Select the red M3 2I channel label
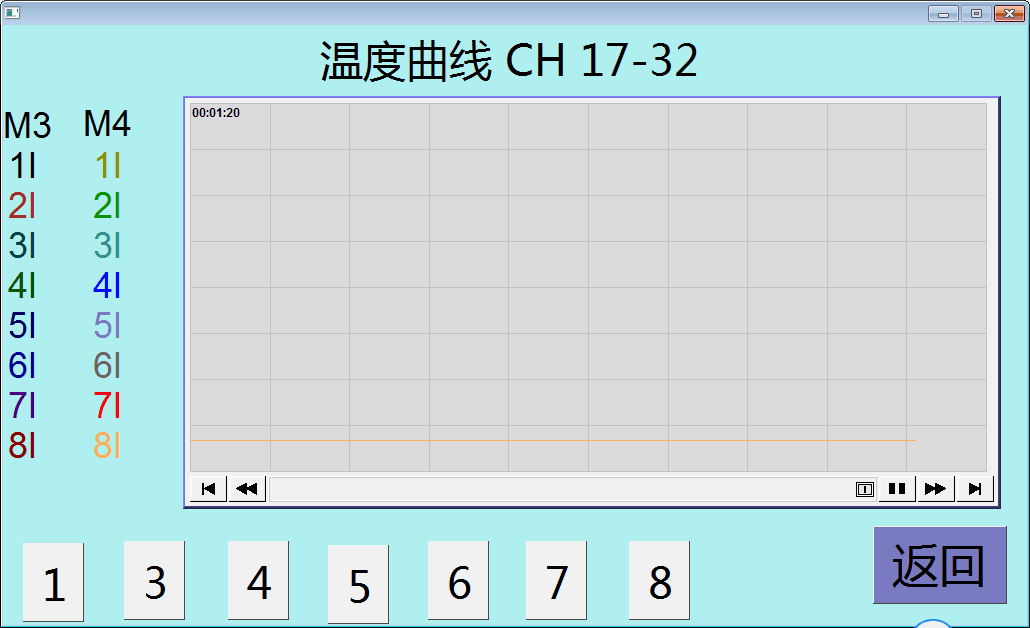This screenshot has width=1030, height=628. (22, 206)
